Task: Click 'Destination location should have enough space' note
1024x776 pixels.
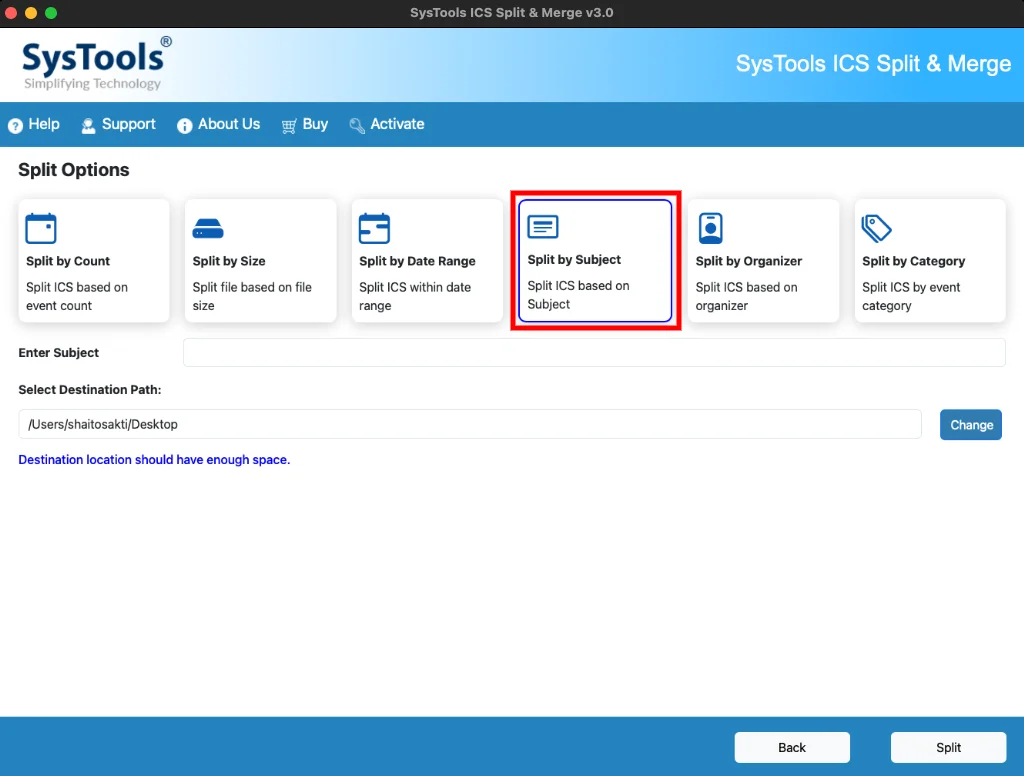Action: (x=154, y=460)
